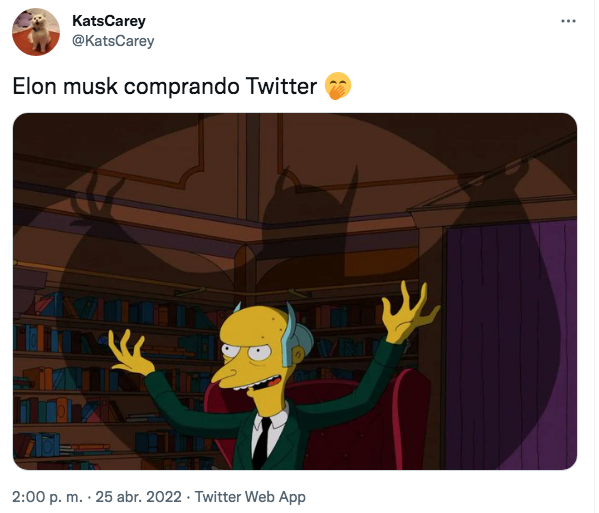599x513 pixels.
Task: Open the KatsCarey display name profile link
Action: (109, 21)
